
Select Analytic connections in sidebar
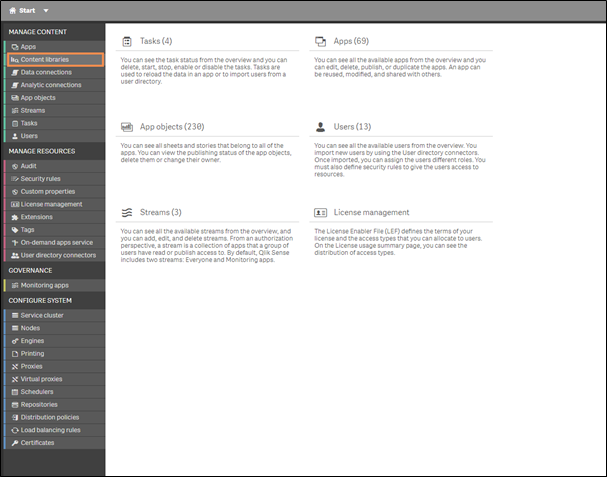pyautogui.click(x=55, y=85)
